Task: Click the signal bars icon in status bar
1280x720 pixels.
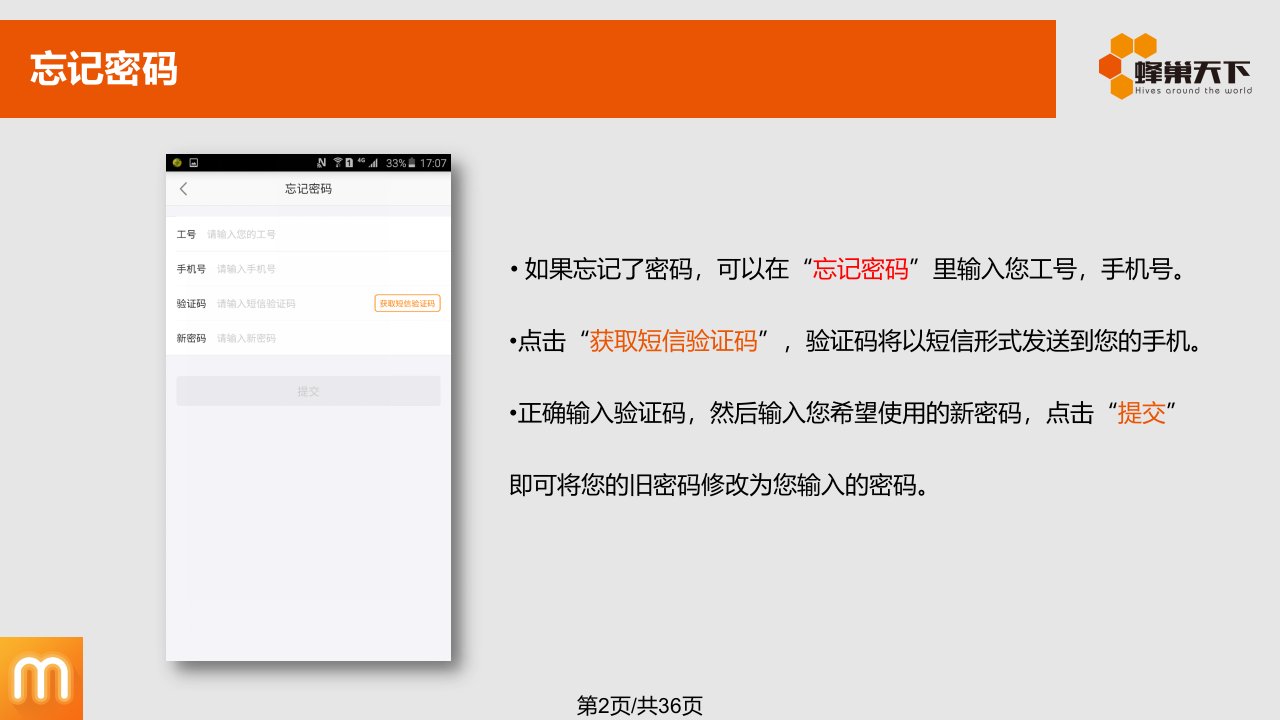Action: coord(373,163)
